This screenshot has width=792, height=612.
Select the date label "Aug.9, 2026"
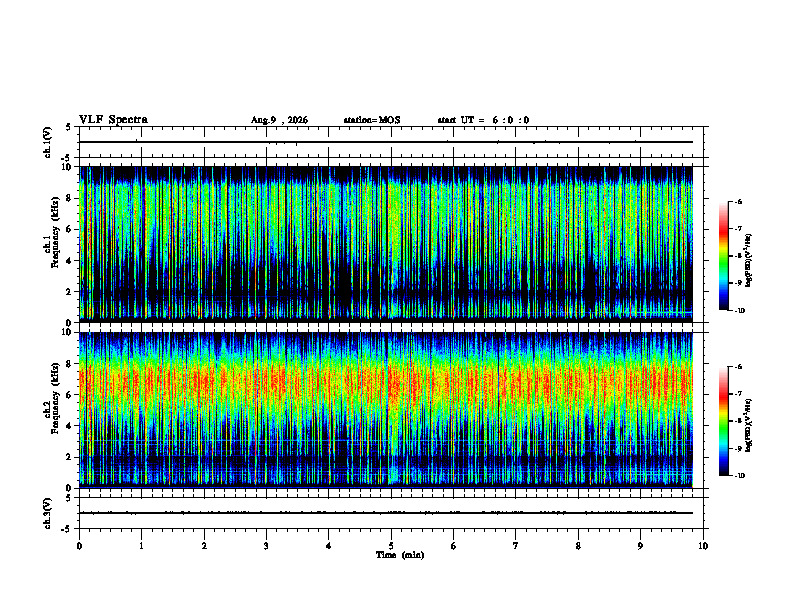coord(279,120)
